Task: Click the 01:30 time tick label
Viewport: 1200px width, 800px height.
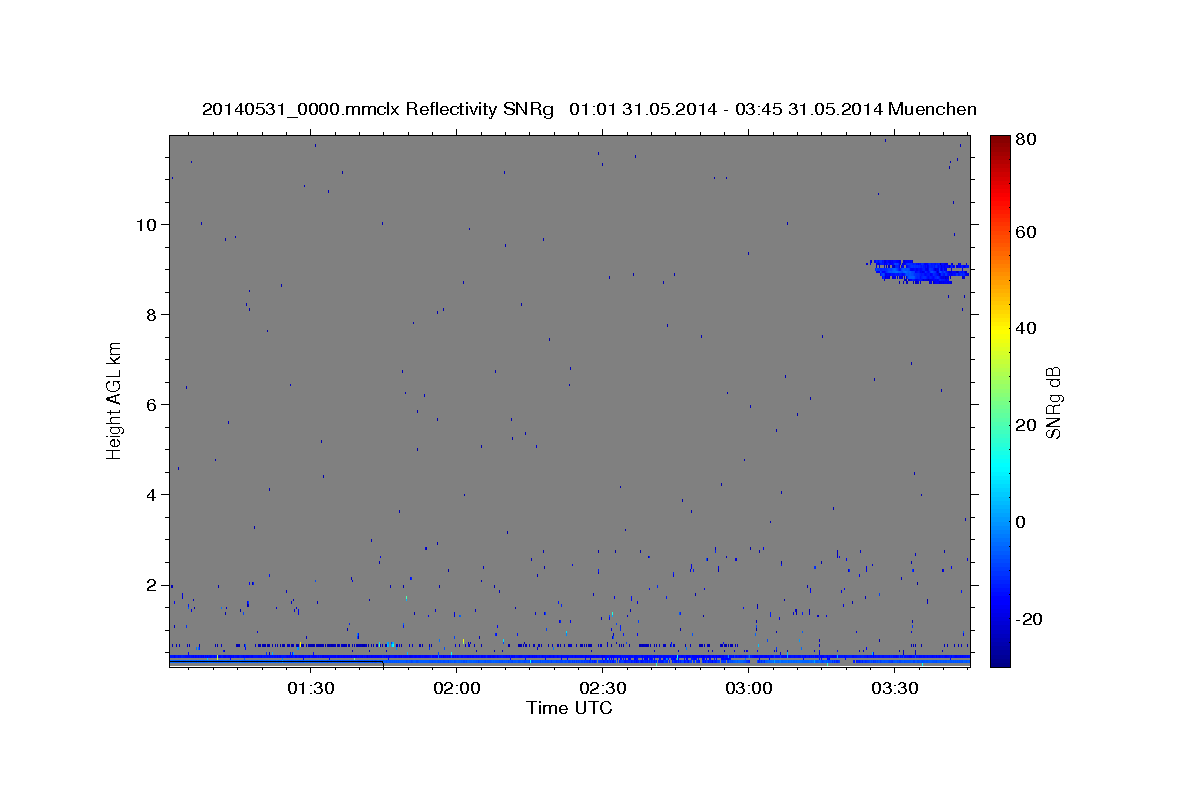Action: pos(311,689)
